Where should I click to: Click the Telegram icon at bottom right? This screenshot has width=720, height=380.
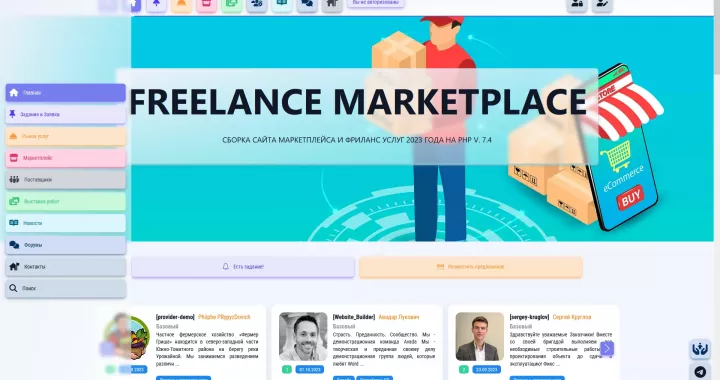coord(700,372)
